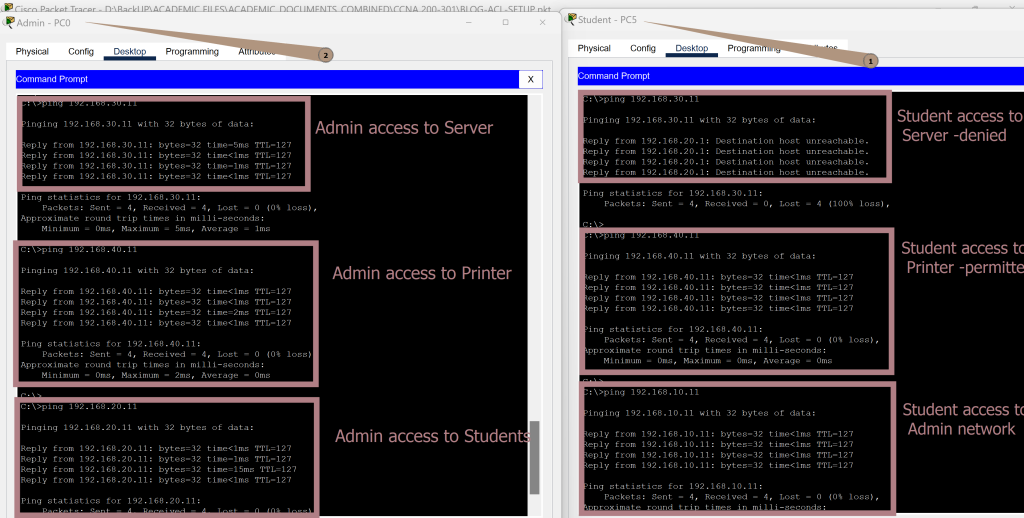Open the Physical tab in Admin window
Image resolution: width=1024 pixels, height=518 pixels.
(32, 51)
